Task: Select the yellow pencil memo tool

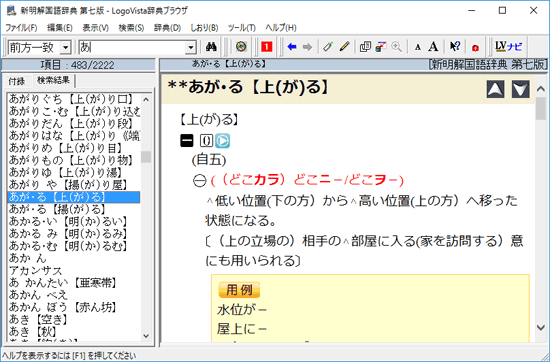Action: point(344,47)
